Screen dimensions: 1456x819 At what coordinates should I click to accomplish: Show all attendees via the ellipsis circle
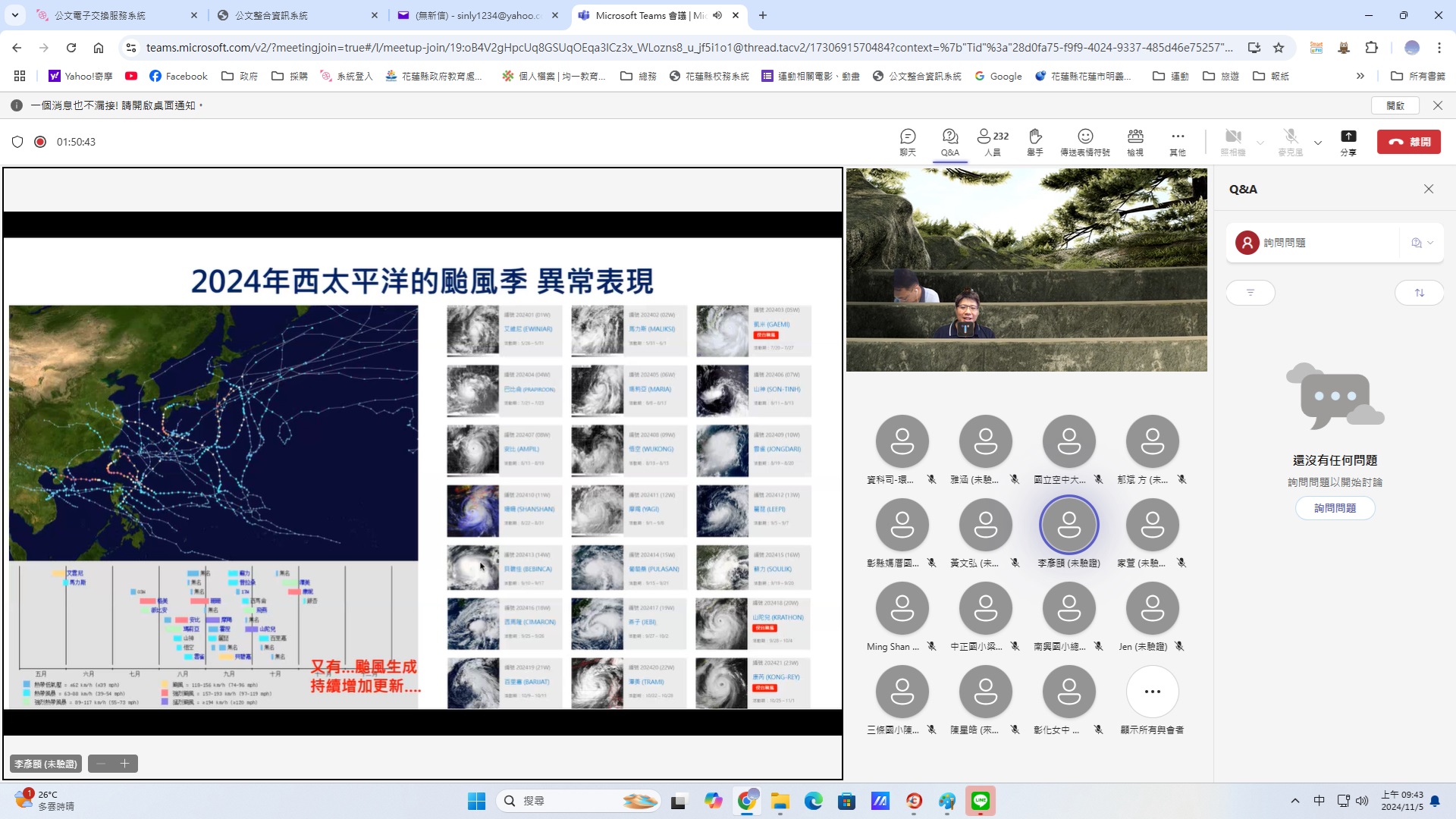click(x=1152, y=692)
